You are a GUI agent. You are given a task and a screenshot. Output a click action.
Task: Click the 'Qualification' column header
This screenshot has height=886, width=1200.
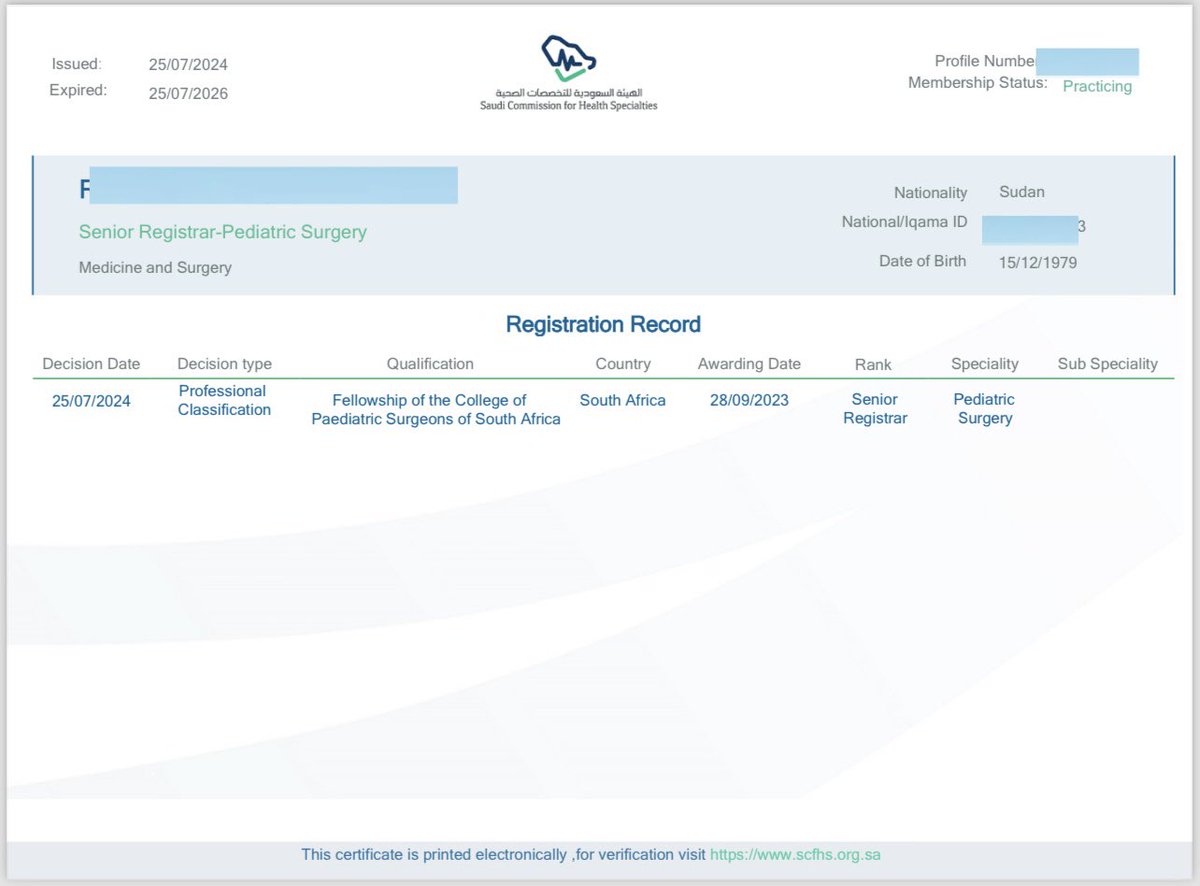point(430,364)
